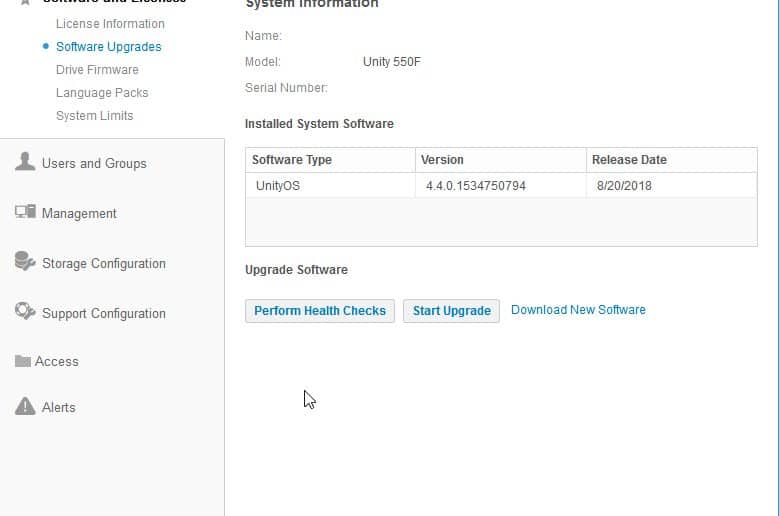Open Storage Configuration category
The image size is (780, 516).
point(103,263)
